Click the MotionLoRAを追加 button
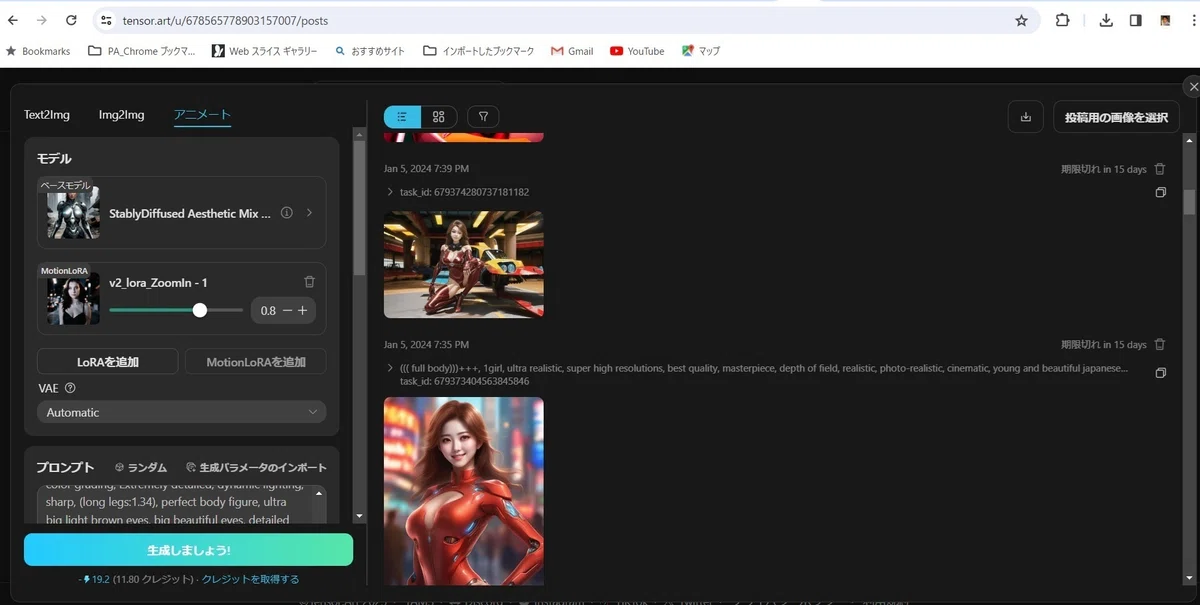The width and height of the screenshot is (1200, 605). pos(256,361)
